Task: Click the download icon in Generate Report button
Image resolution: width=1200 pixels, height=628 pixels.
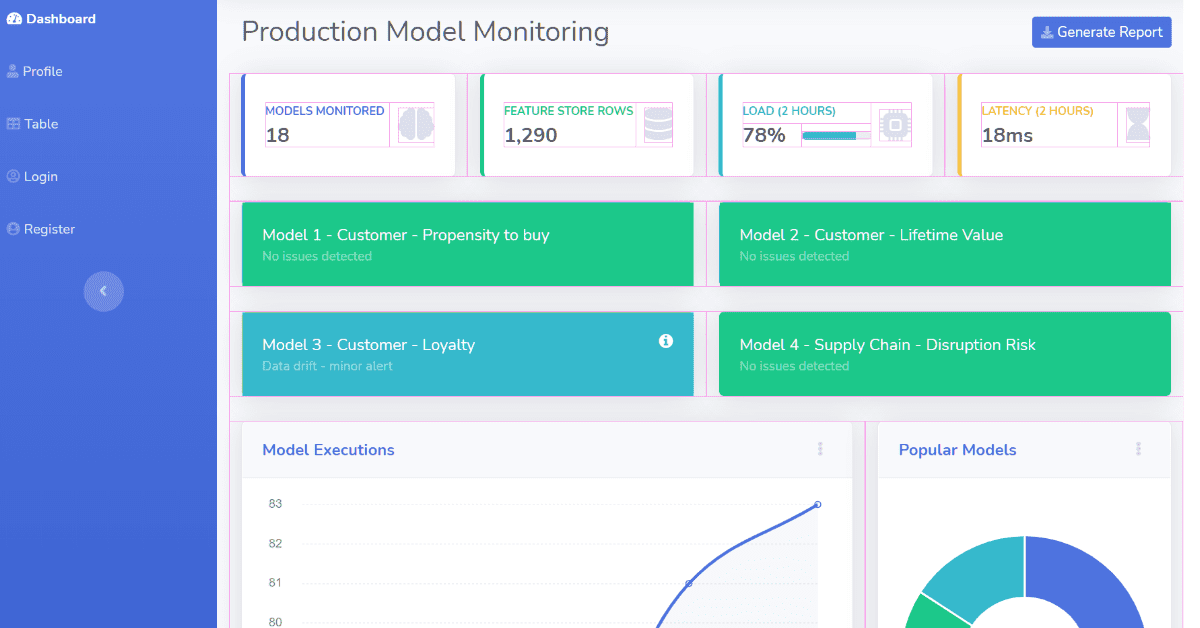Action: (x=1047, y=32)
